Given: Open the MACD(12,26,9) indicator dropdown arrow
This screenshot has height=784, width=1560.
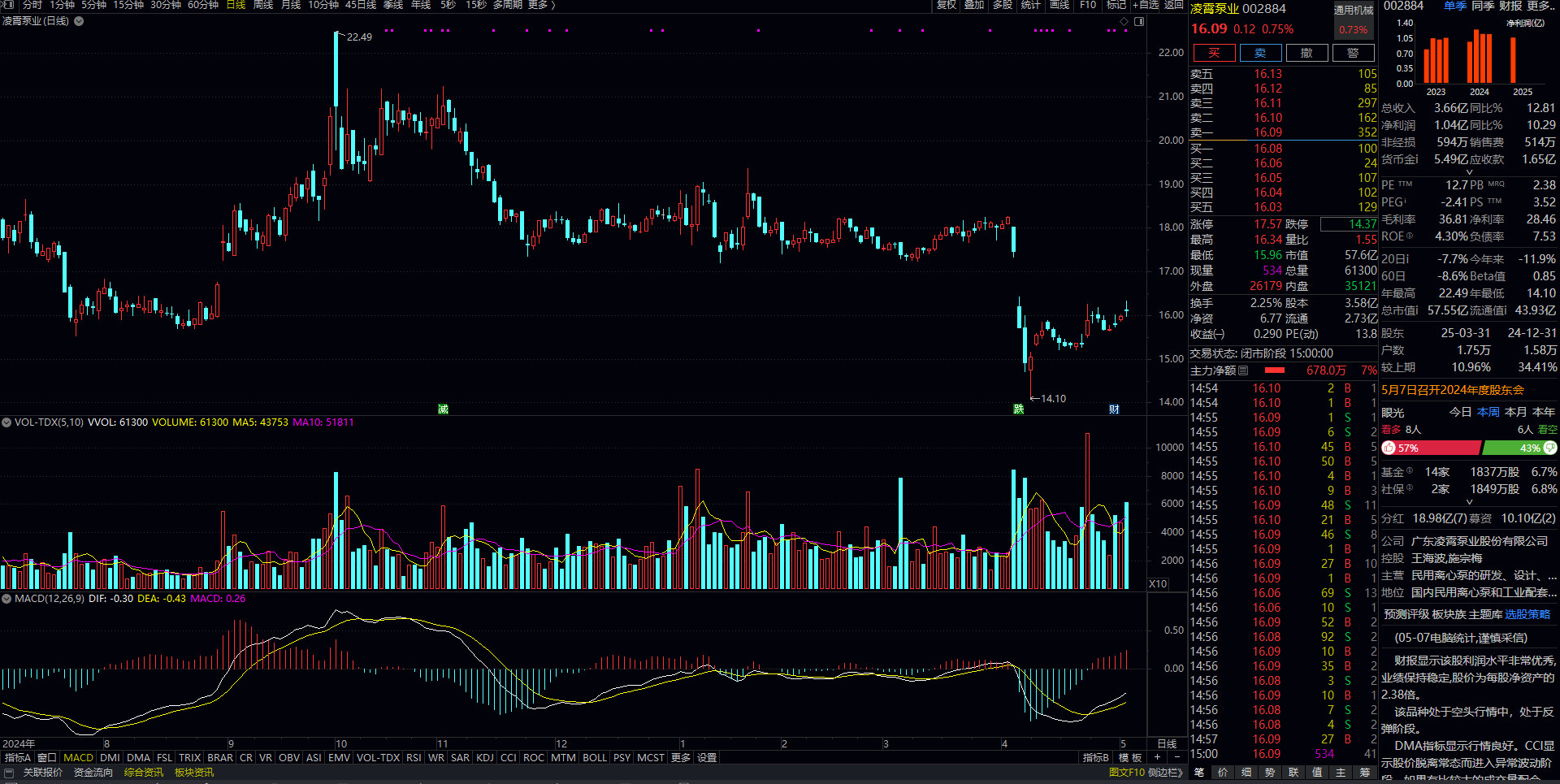Looking at the screenshot, I should point(6,599).
